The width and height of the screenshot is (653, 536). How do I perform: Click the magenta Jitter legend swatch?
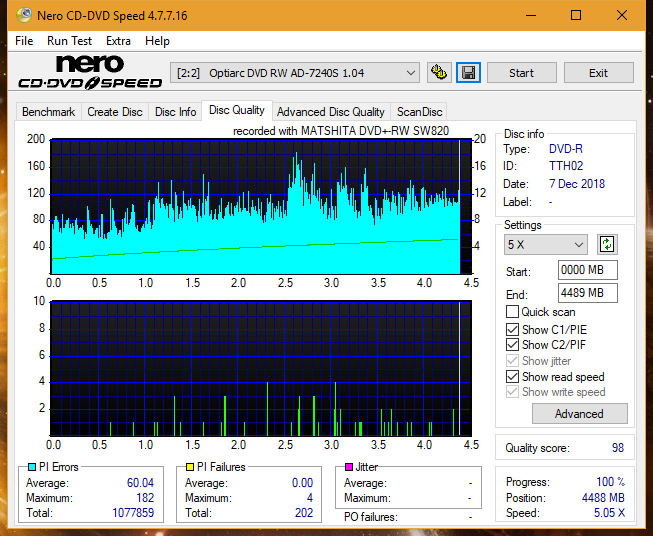coord(349,467)
